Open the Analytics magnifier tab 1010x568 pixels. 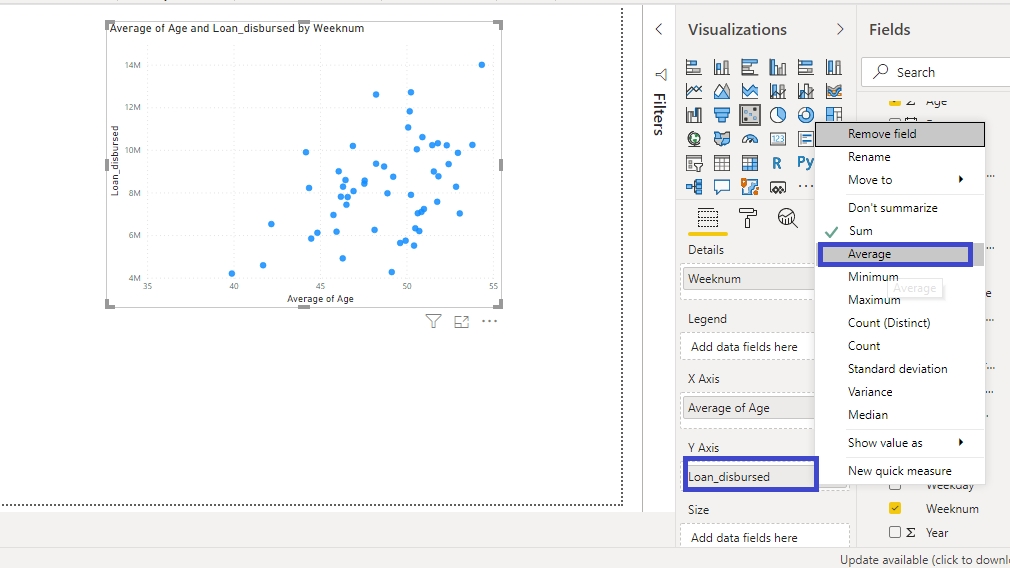[788, 217]
